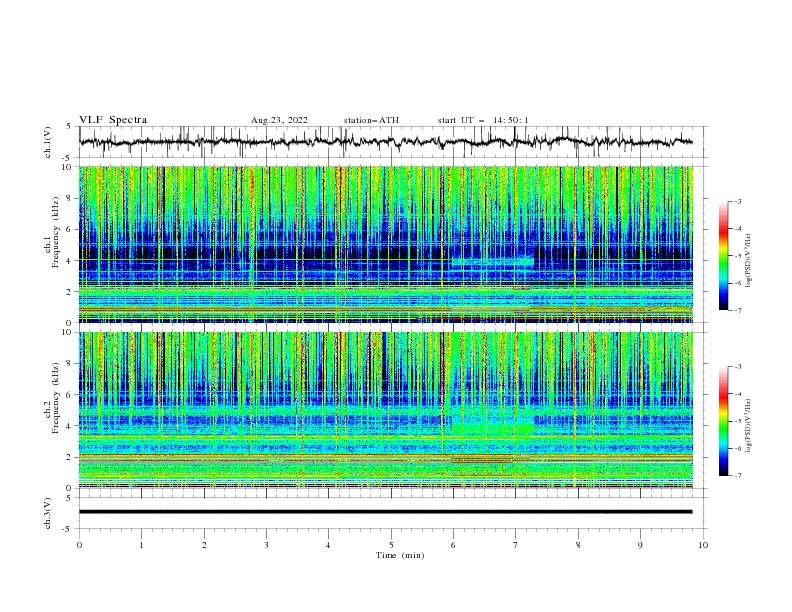
Task: Click the ch.1 spectrogram colorbar
Action: [724, 256]
